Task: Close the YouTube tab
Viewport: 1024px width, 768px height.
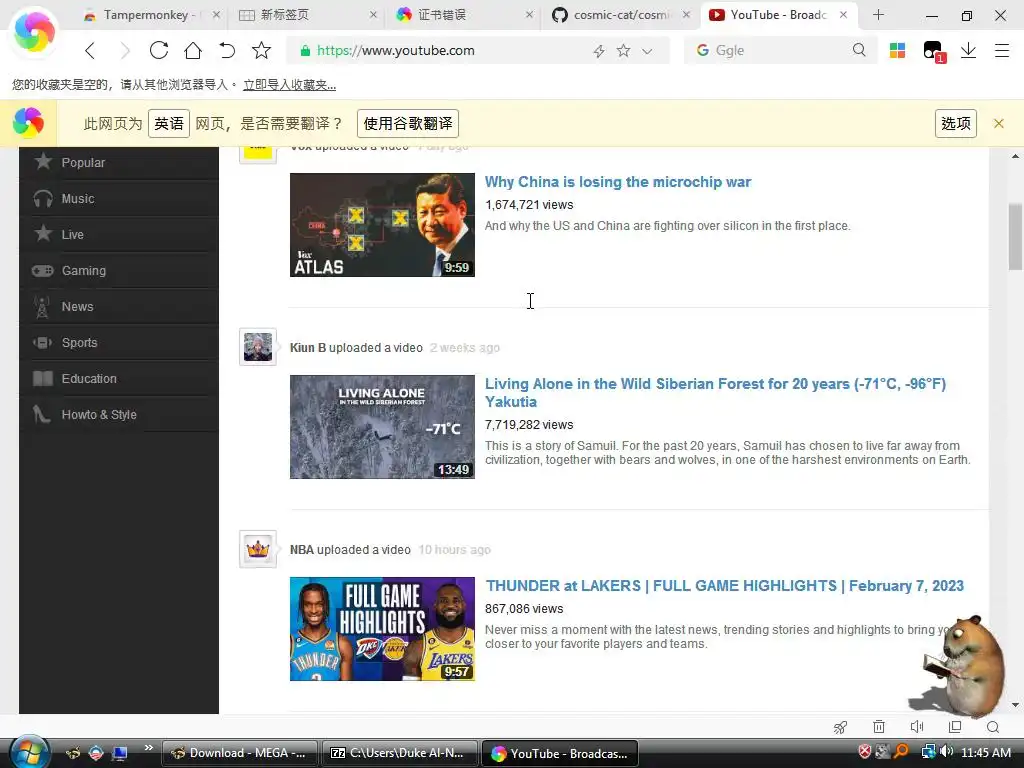Action: tap(843, 14)
